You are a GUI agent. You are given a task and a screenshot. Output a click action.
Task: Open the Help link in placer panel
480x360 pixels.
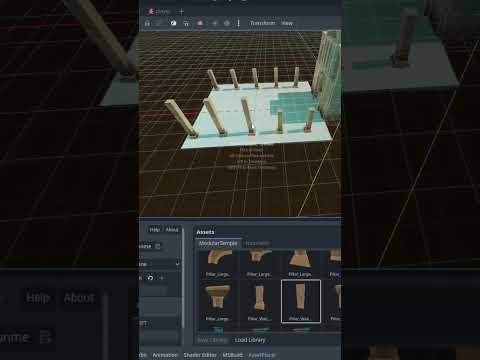tap(154, 230)
